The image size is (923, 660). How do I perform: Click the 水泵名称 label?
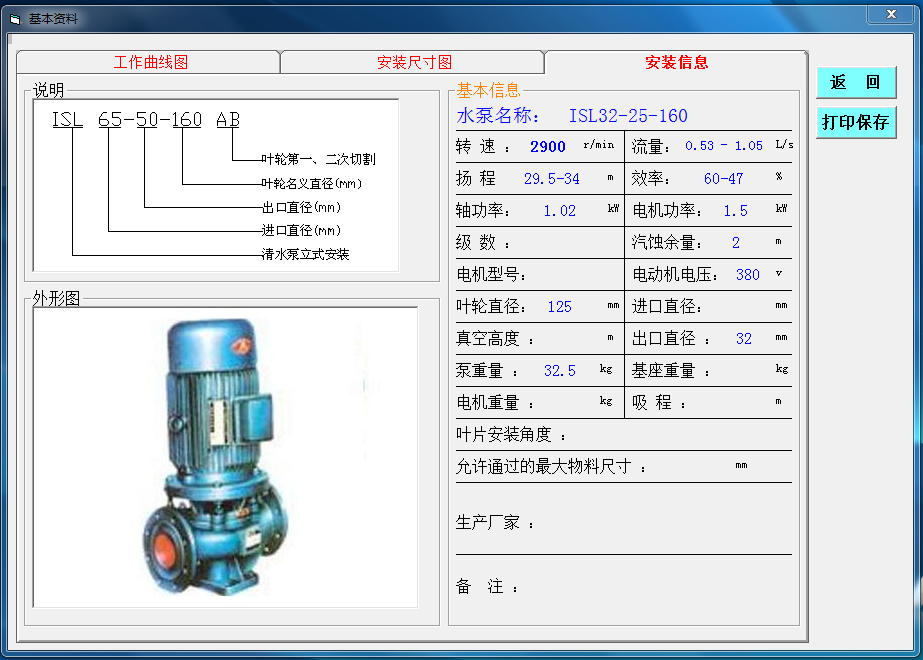click(497, 116)
